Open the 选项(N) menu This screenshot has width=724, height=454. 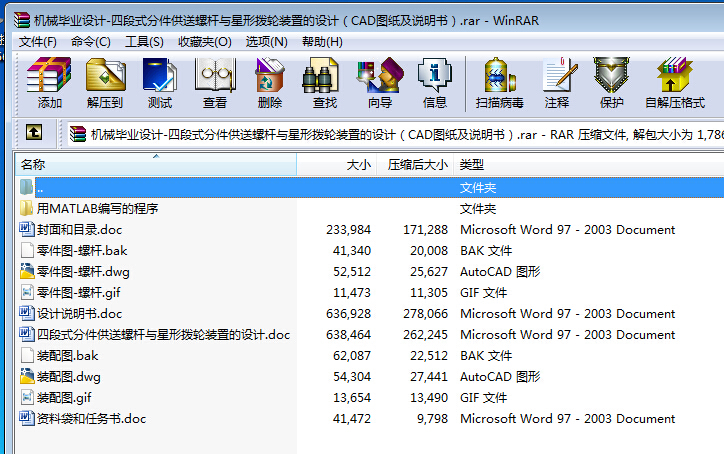266,42
